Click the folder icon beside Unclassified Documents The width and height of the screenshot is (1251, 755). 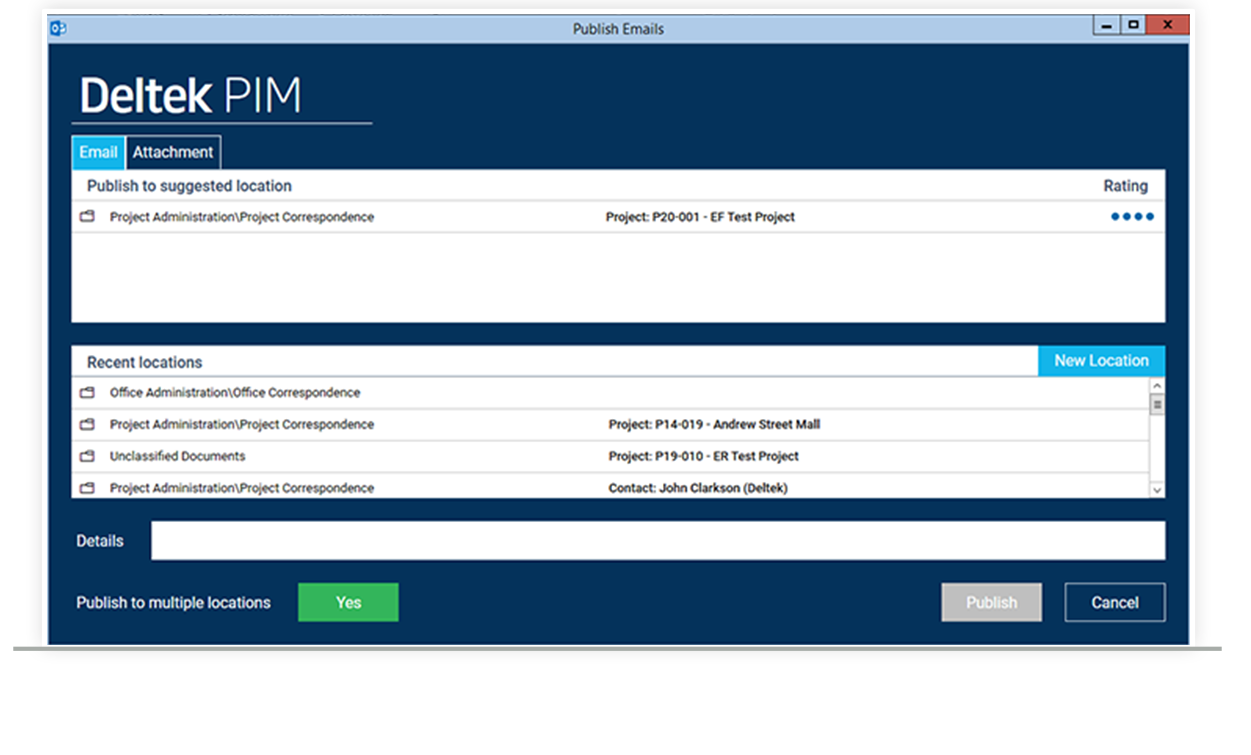89,456
